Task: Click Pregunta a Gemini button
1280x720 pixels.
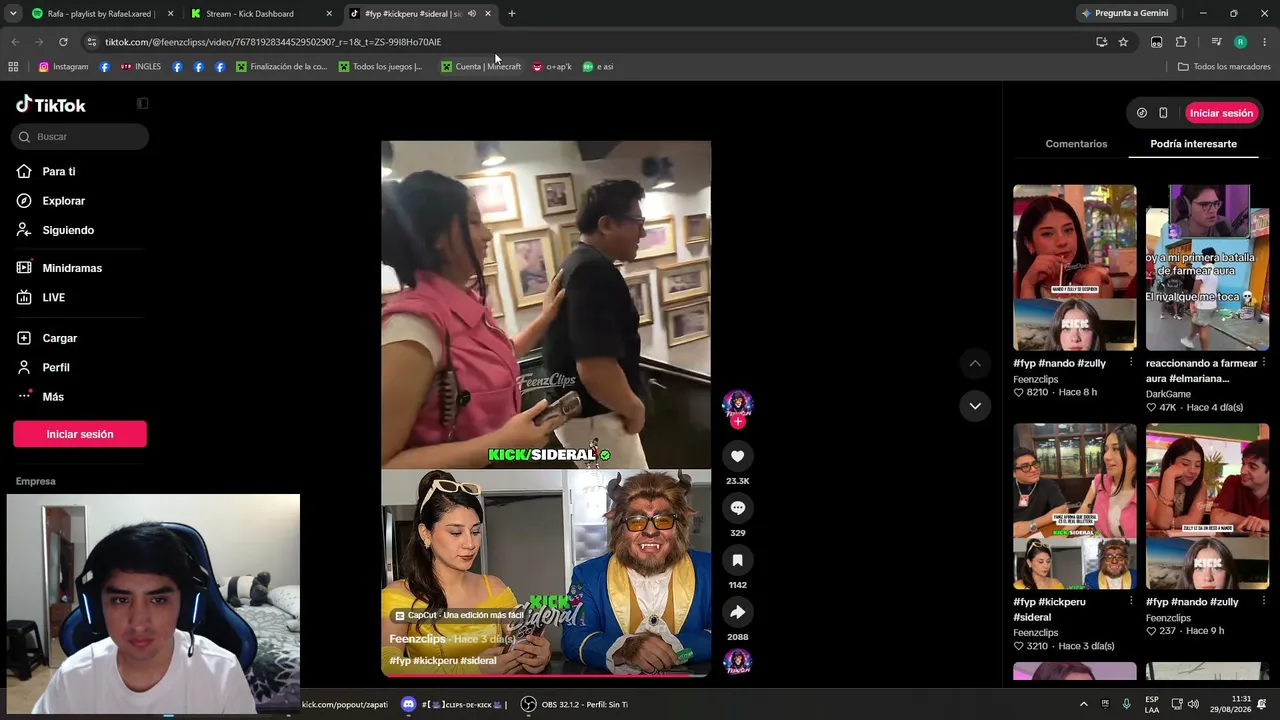Action: (1125, 14)
